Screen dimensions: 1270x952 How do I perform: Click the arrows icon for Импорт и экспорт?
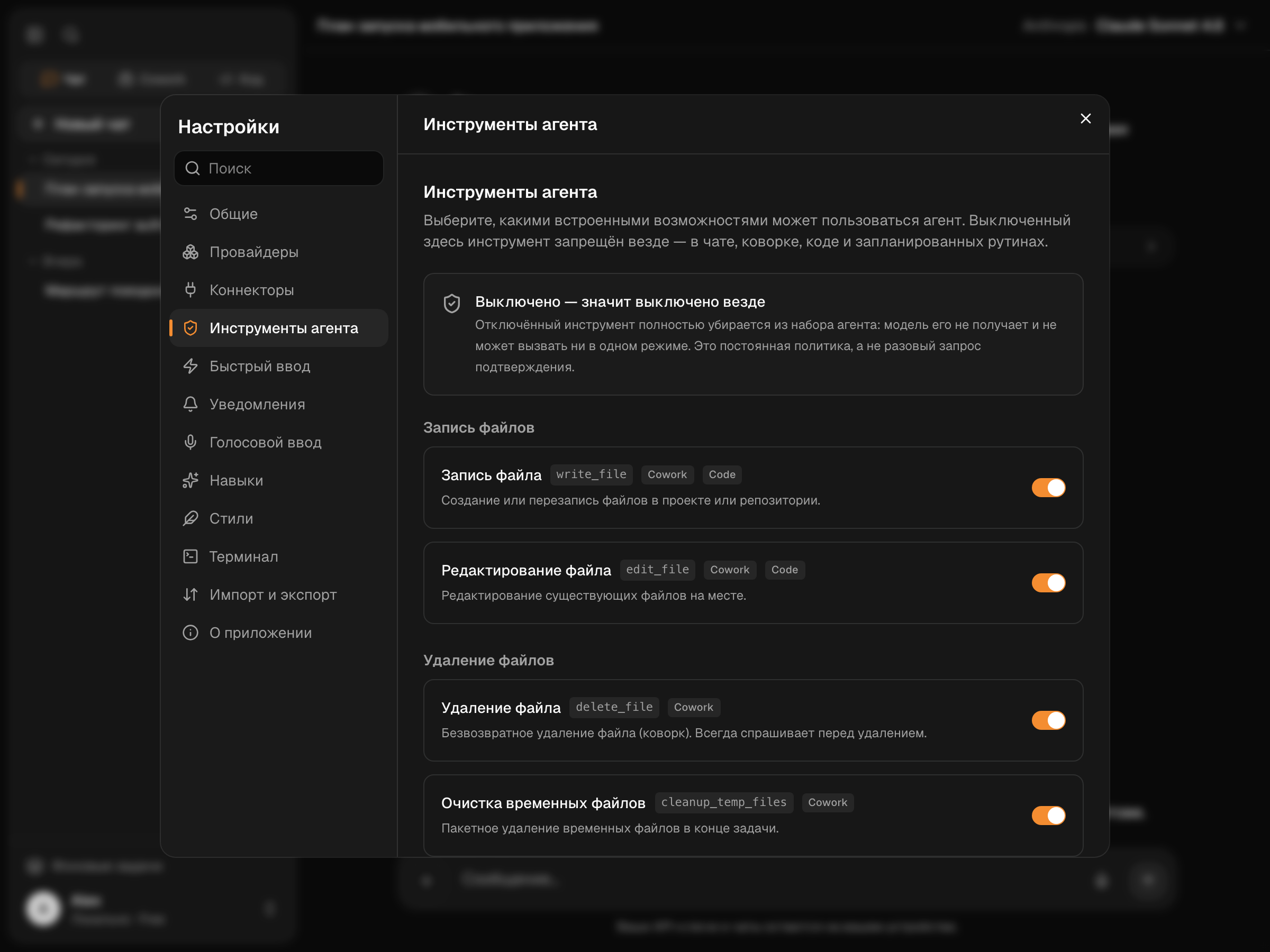[x=190, y=594]
